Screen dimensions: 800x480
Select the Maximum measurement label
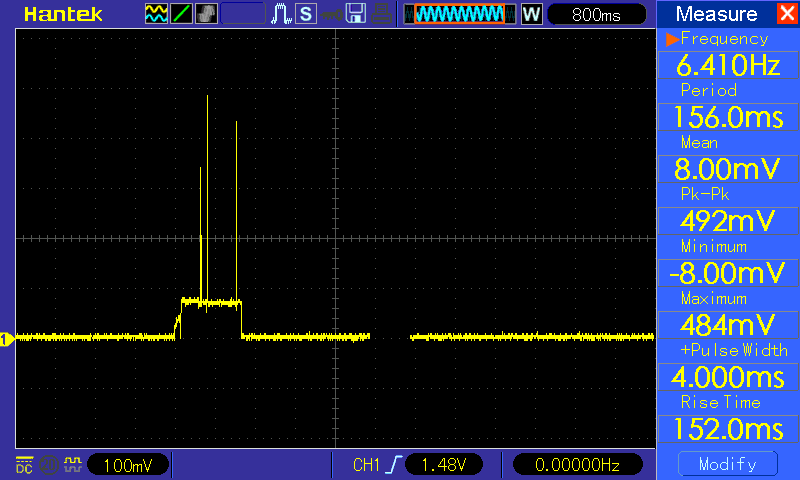pyautogui.click(x=714, y=298)
